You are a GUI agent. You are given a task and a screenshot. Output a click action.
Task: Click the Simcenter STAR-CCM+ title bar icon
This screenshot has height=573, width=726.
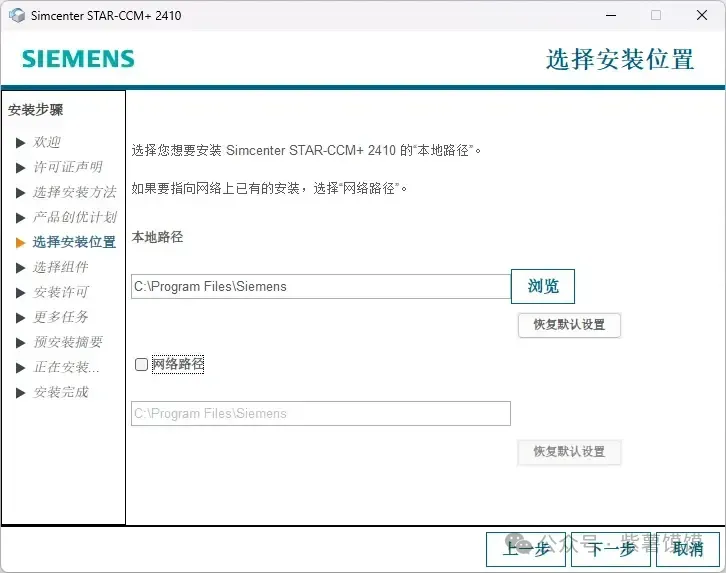[x=16, y=15]
